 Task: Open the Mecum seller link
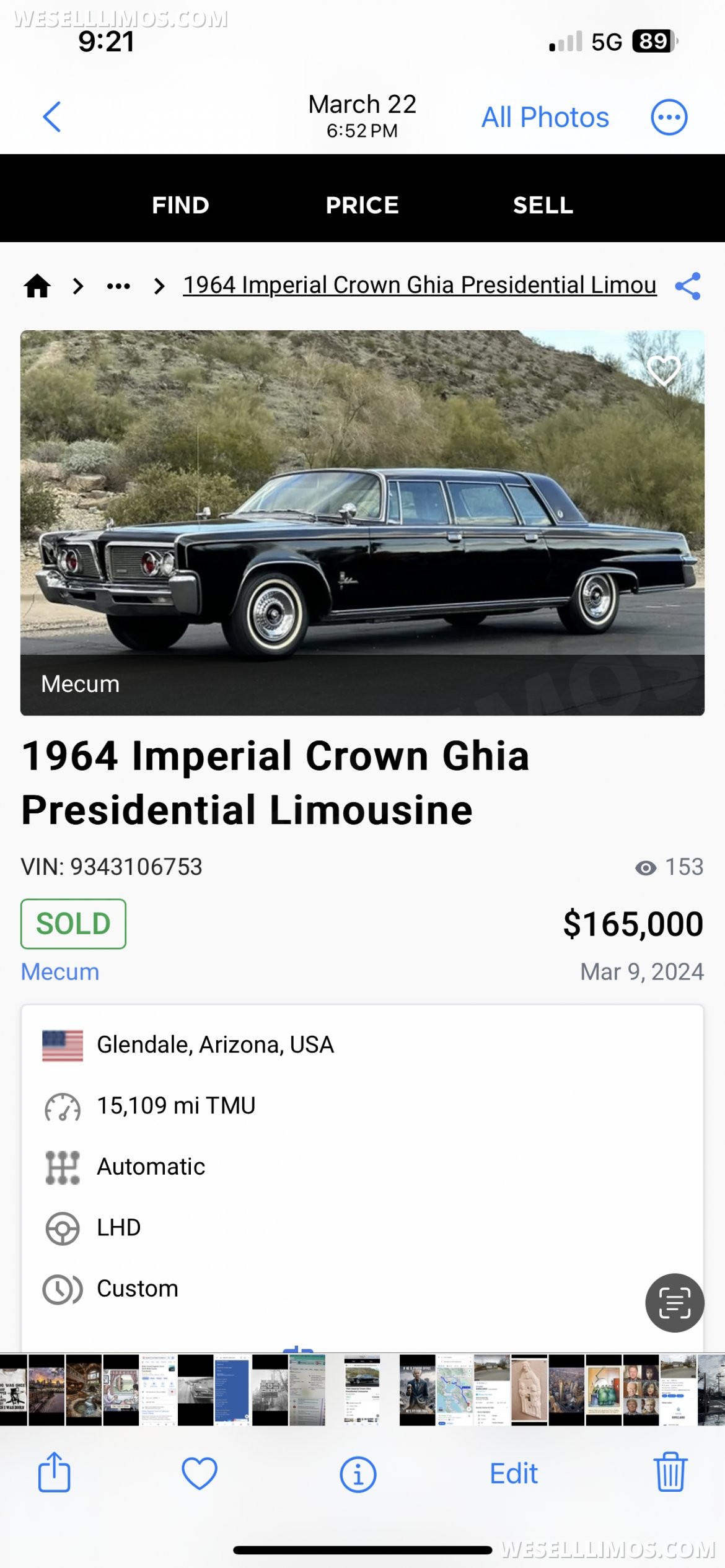[59, 971]
